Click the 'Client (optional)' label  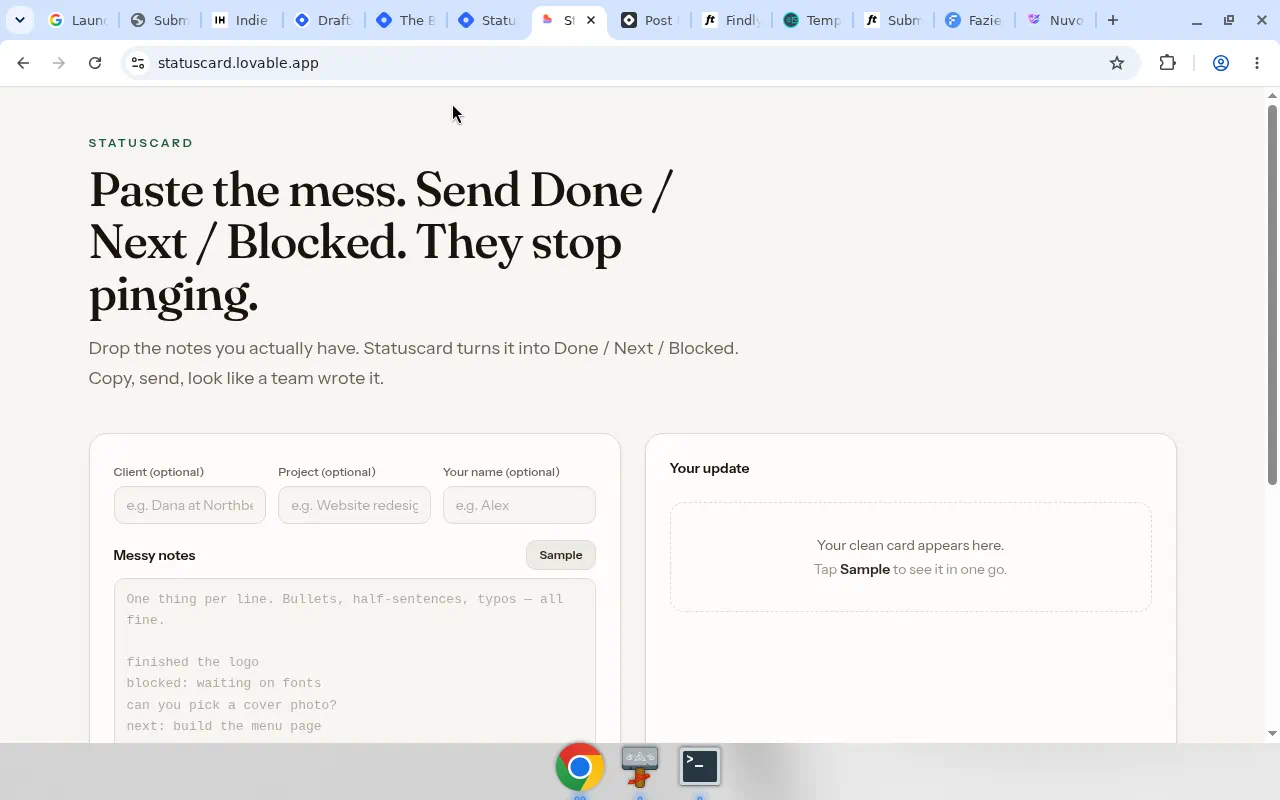coord(159,472)
